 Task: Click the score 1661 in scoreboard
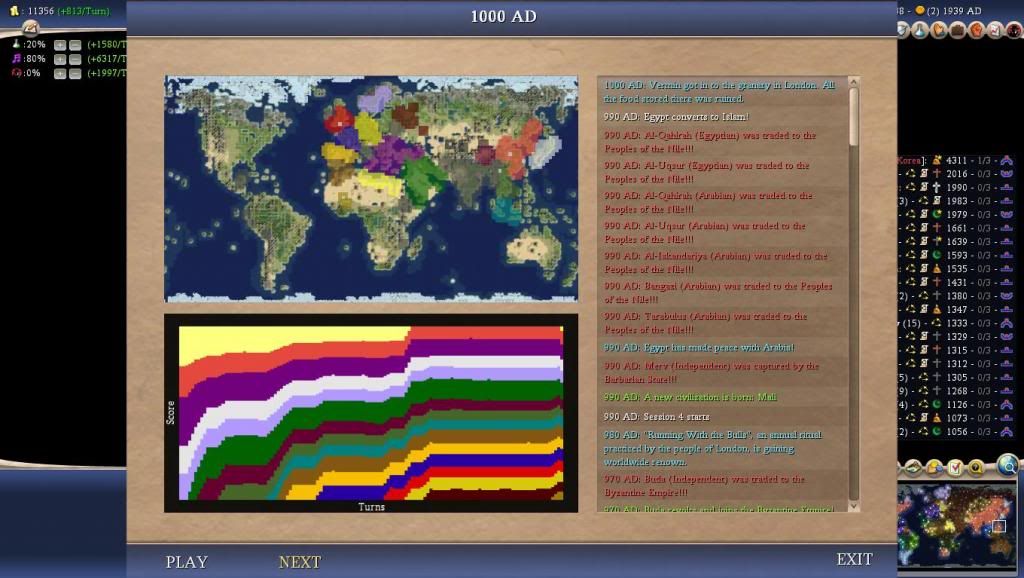coord(956,228)
